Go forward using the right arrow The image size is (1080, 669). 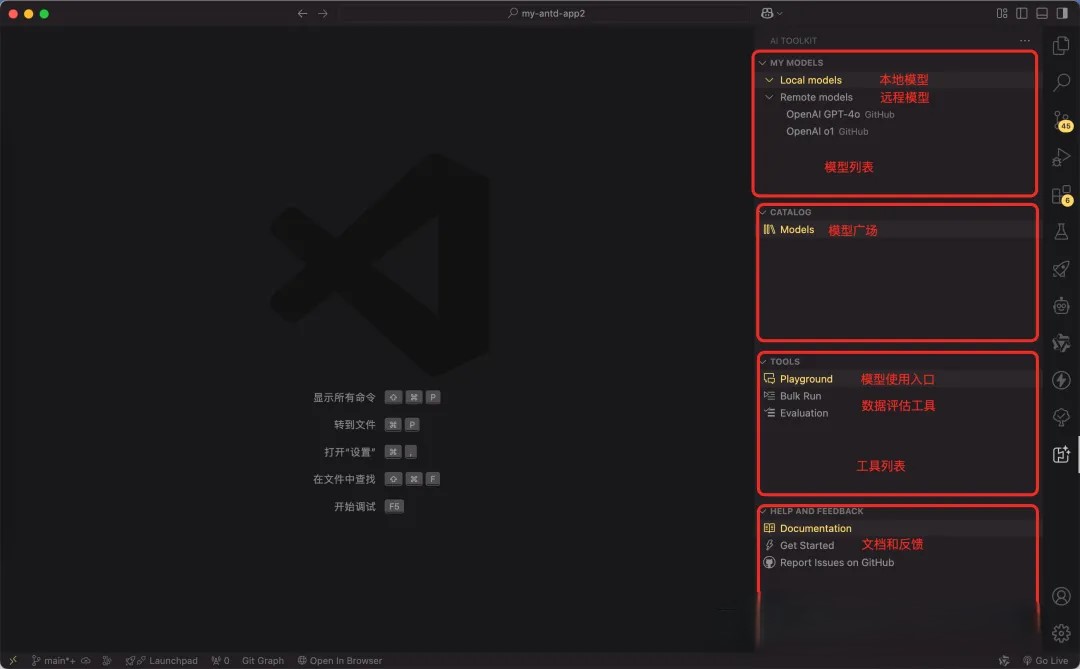323,13
